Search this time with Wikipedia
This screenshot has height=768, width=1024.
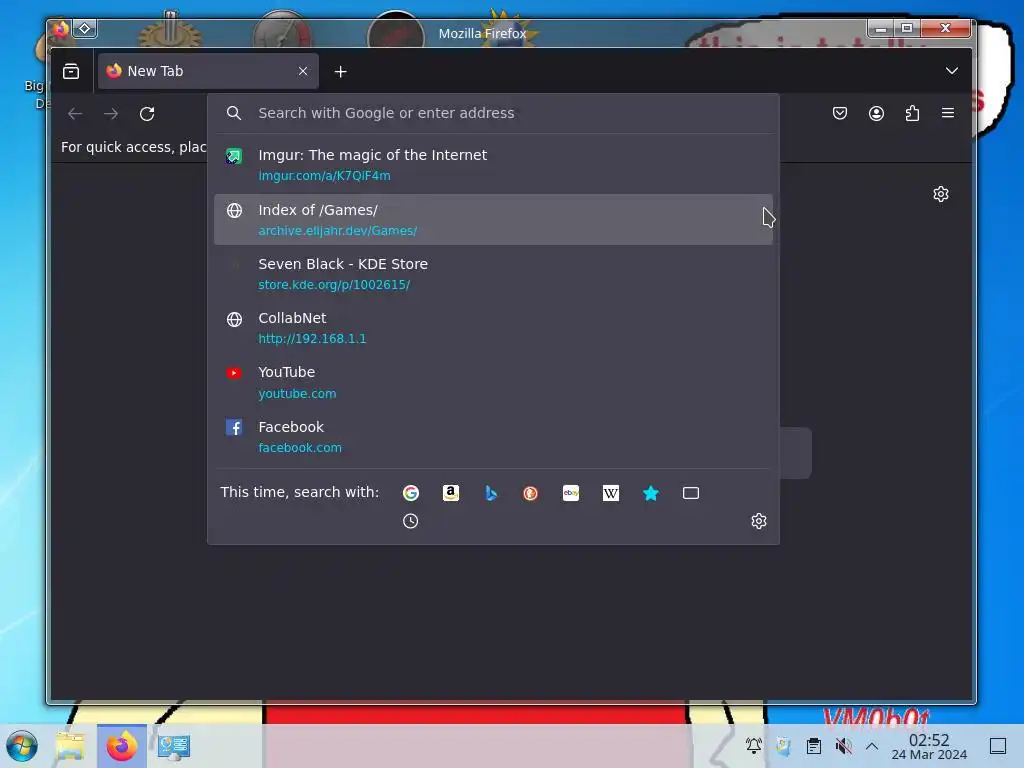611,493
